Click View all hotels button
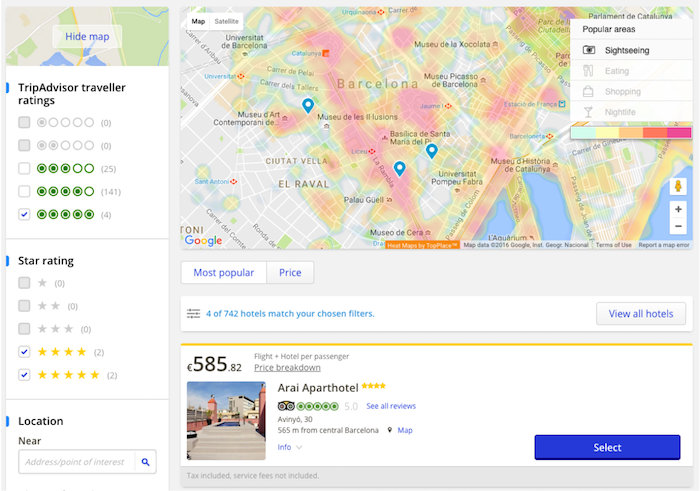700x491 pixels. (641, 313)
